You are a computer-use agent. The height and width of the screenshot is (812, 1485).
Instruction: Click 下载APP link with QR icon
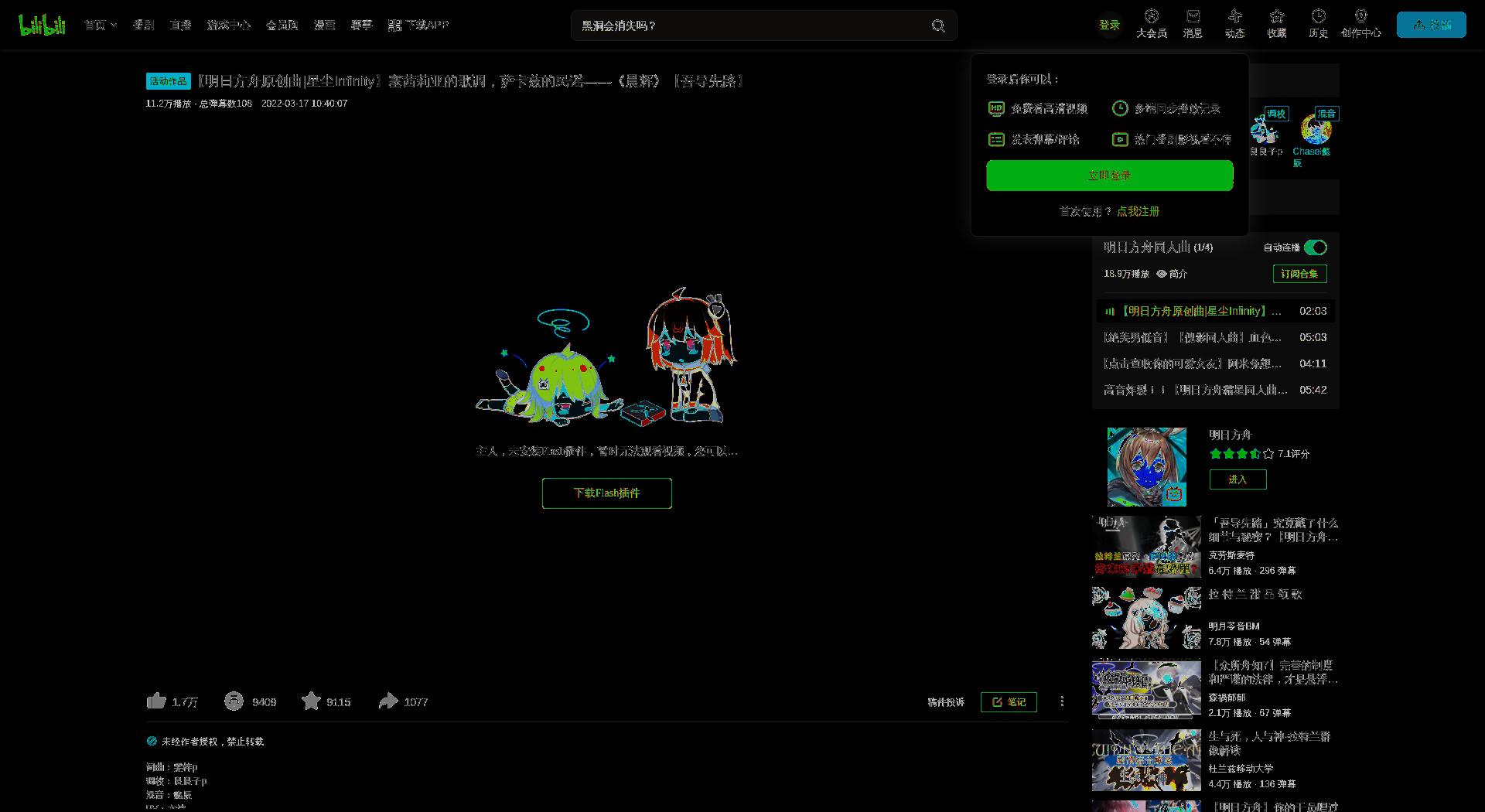click(x=418, y=25)
